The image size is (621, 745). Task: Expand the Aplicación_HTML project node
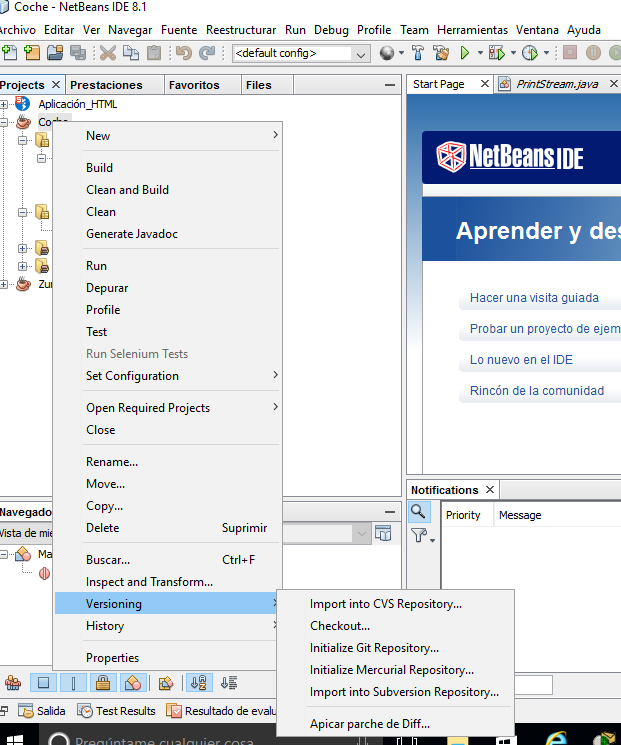tap(5, 104)
